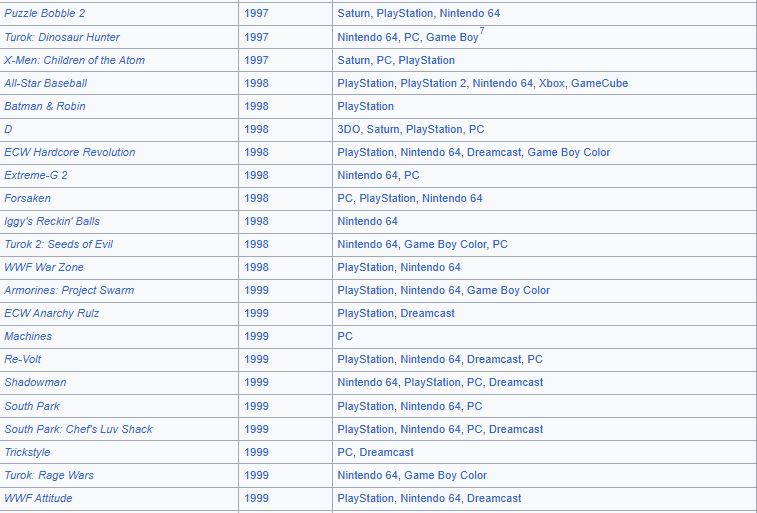
Task: Open the Xbox platform link
Action: point(551,83)
